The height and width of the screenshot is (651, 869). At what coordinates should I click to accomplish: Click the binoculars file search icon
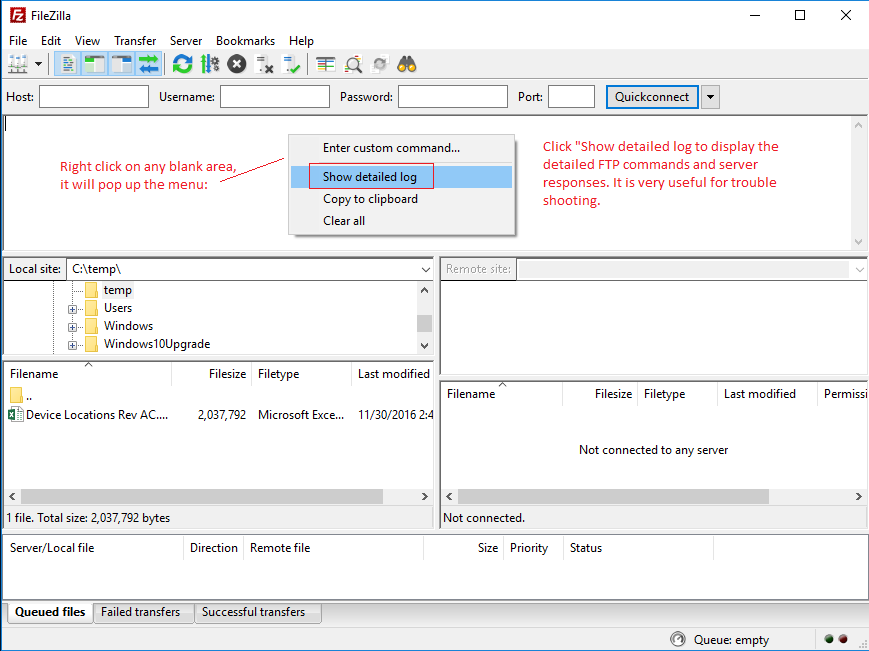point(407,64)
